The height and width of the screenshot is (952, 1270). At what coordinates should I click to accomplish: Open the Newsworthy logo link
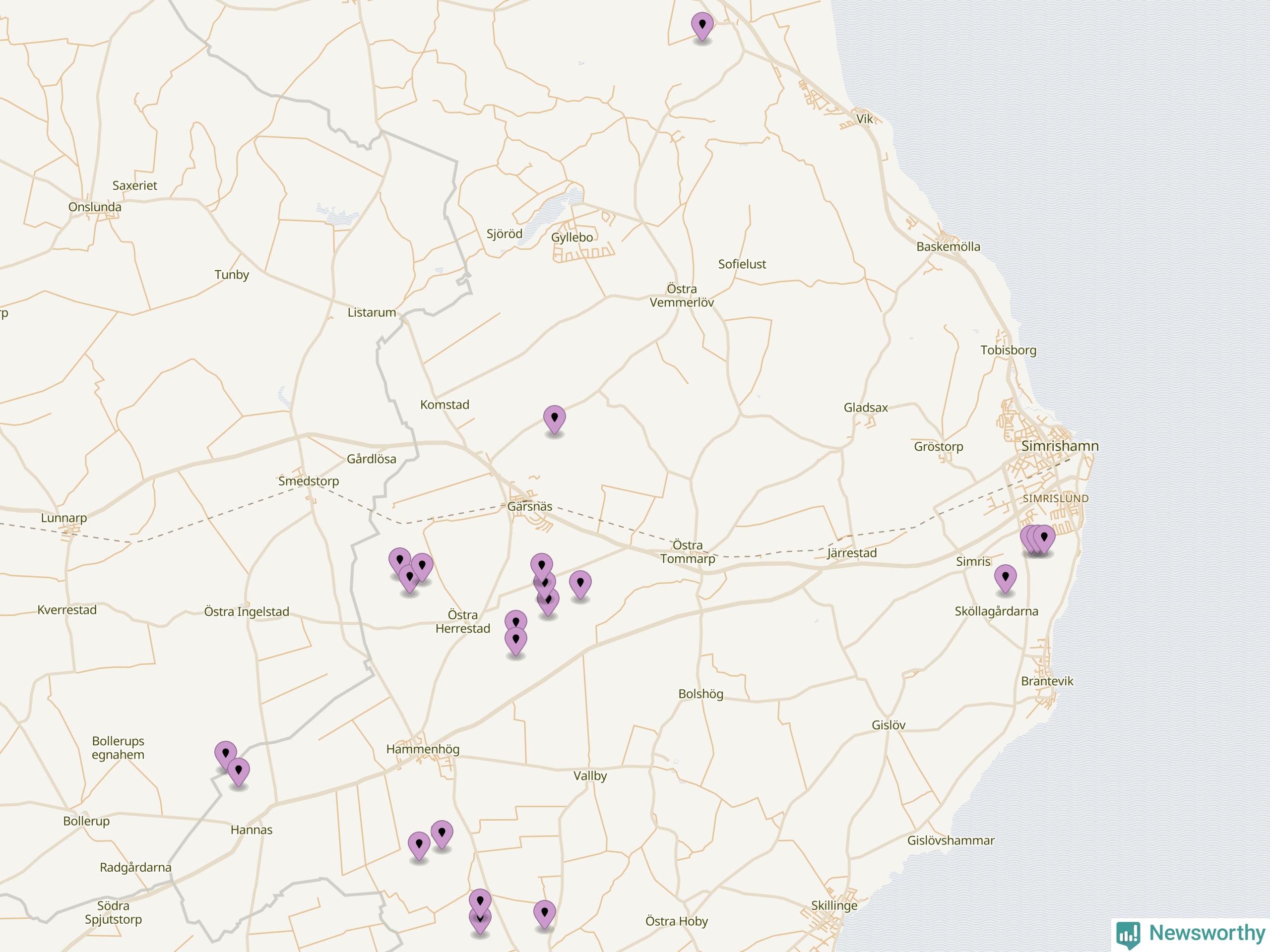tap(1191, 934)
